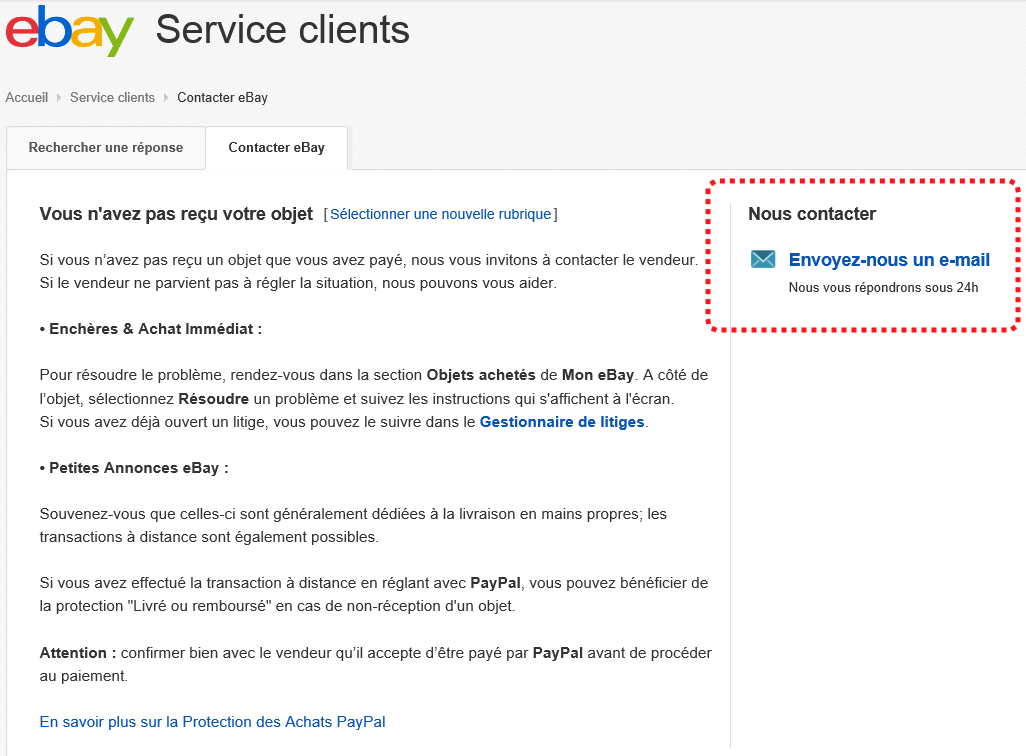The image size is (1026, 756).
Task: Click the bold Objets achetés text
Action: pos(481,375)
